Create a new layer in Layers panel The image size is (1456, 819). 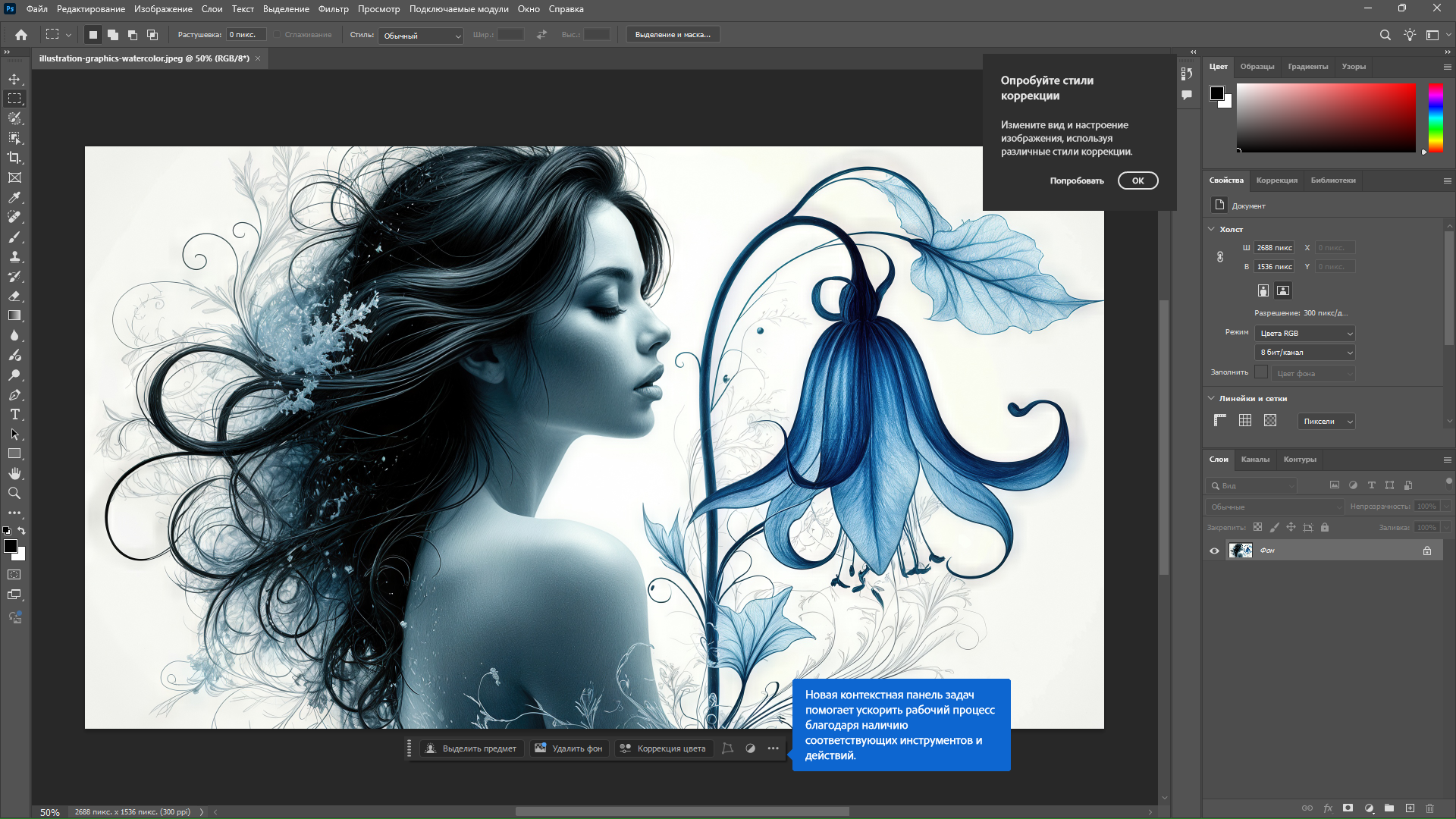1410,808
